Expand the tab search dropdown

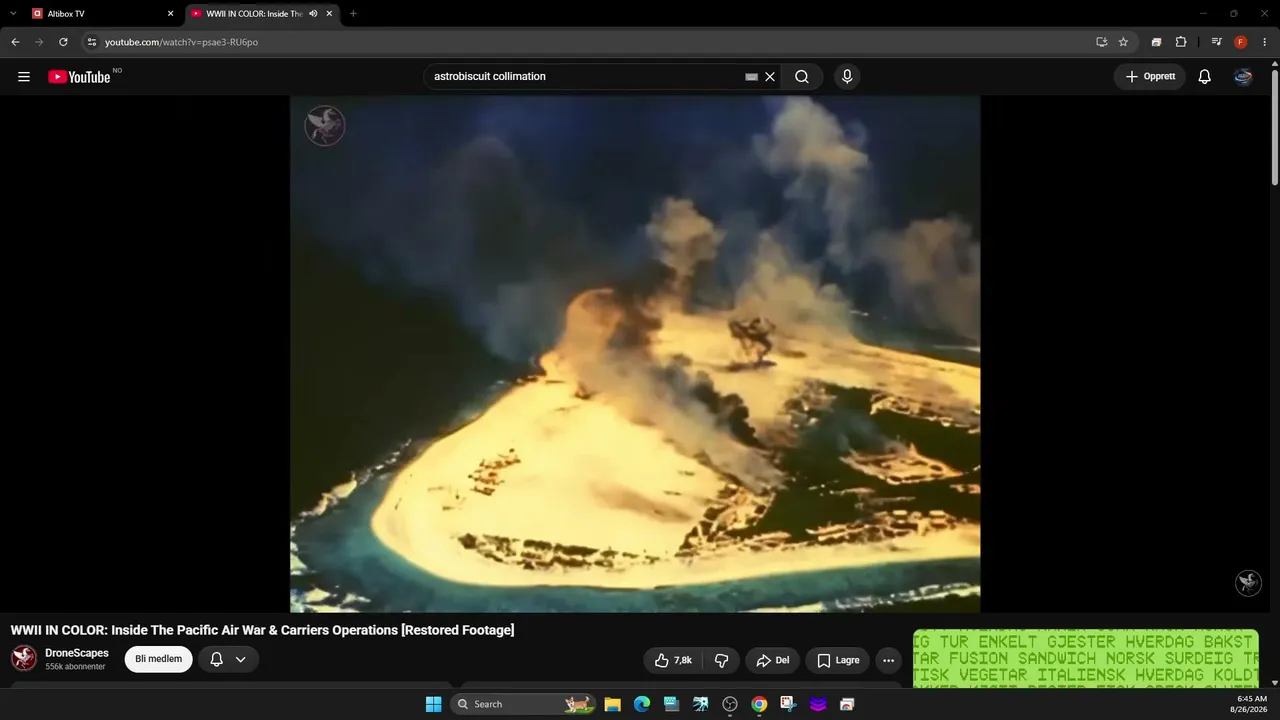(13, 14)
